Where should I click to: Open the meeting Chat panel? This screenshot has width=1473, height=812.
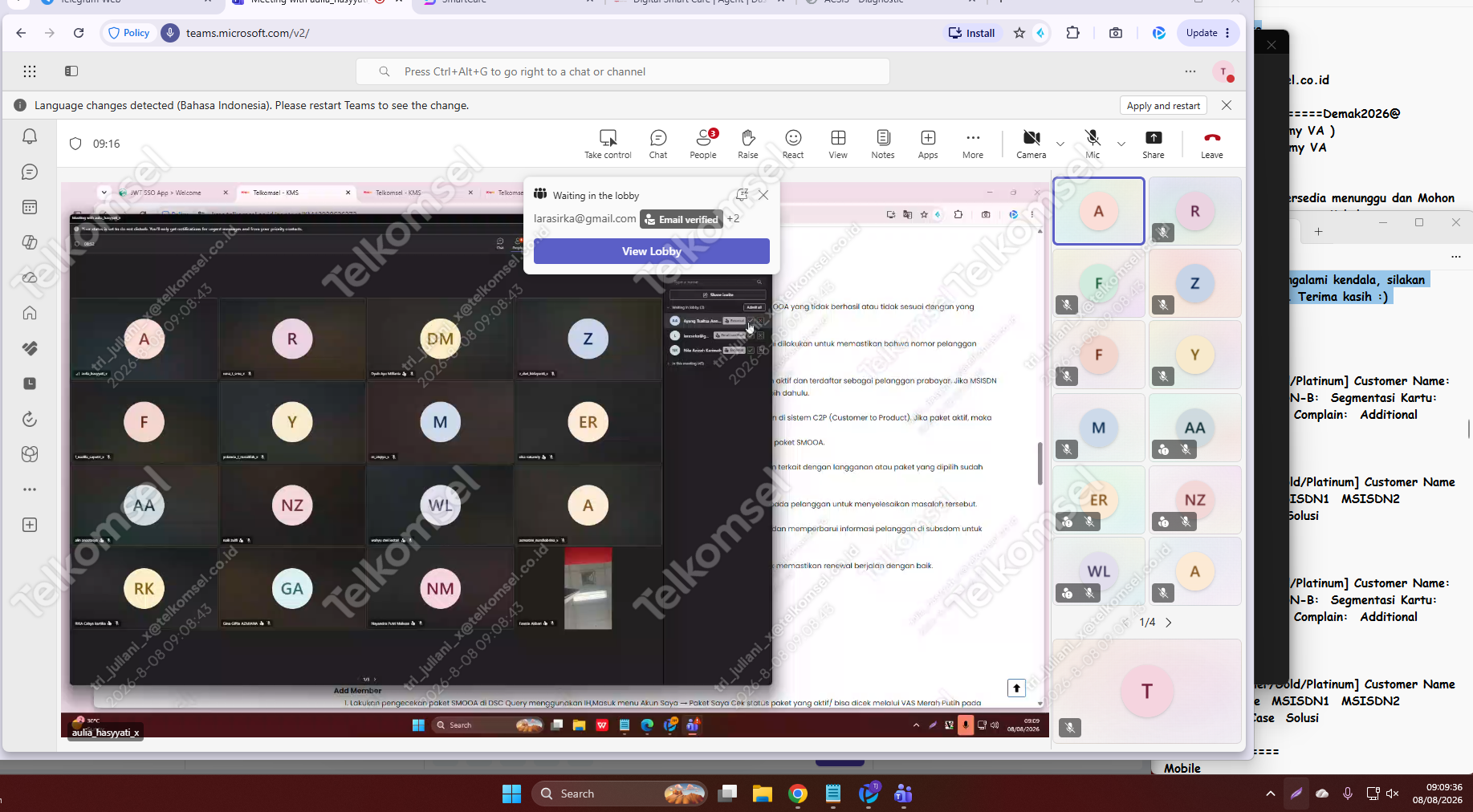coord(658,144)
